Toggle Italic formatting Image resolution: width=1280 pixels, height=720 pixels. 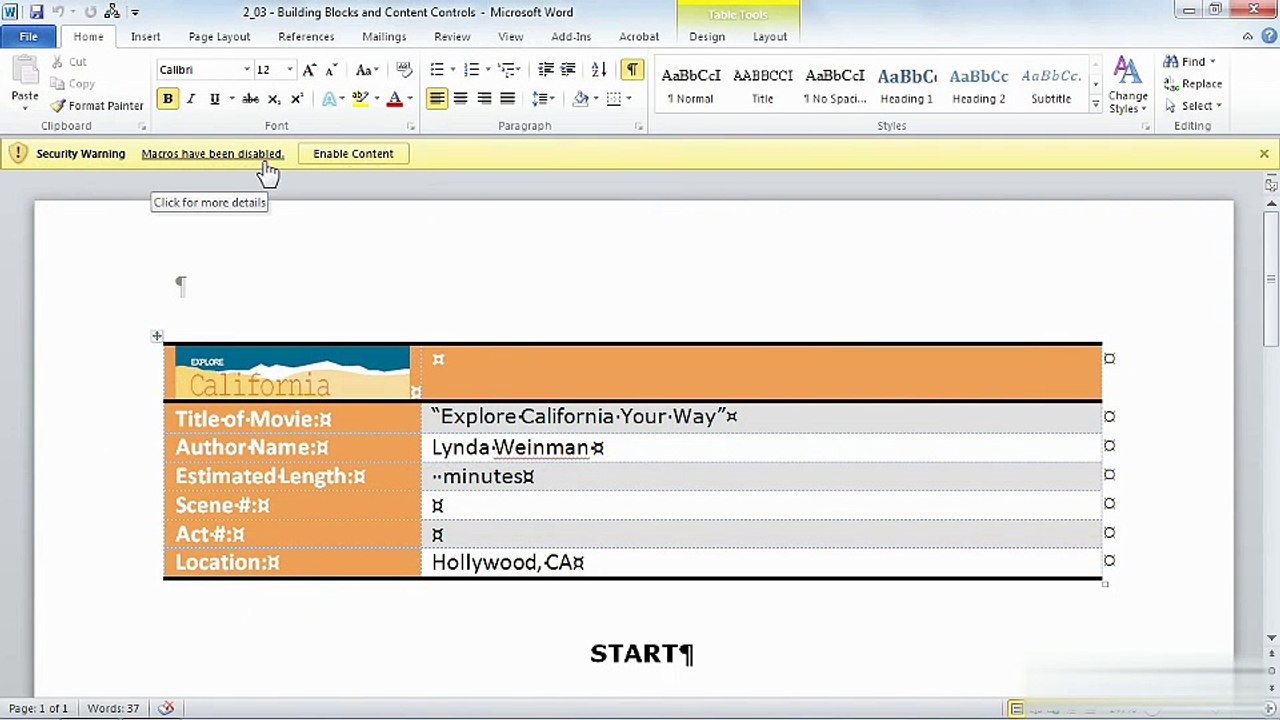click(x=191, y=99)
